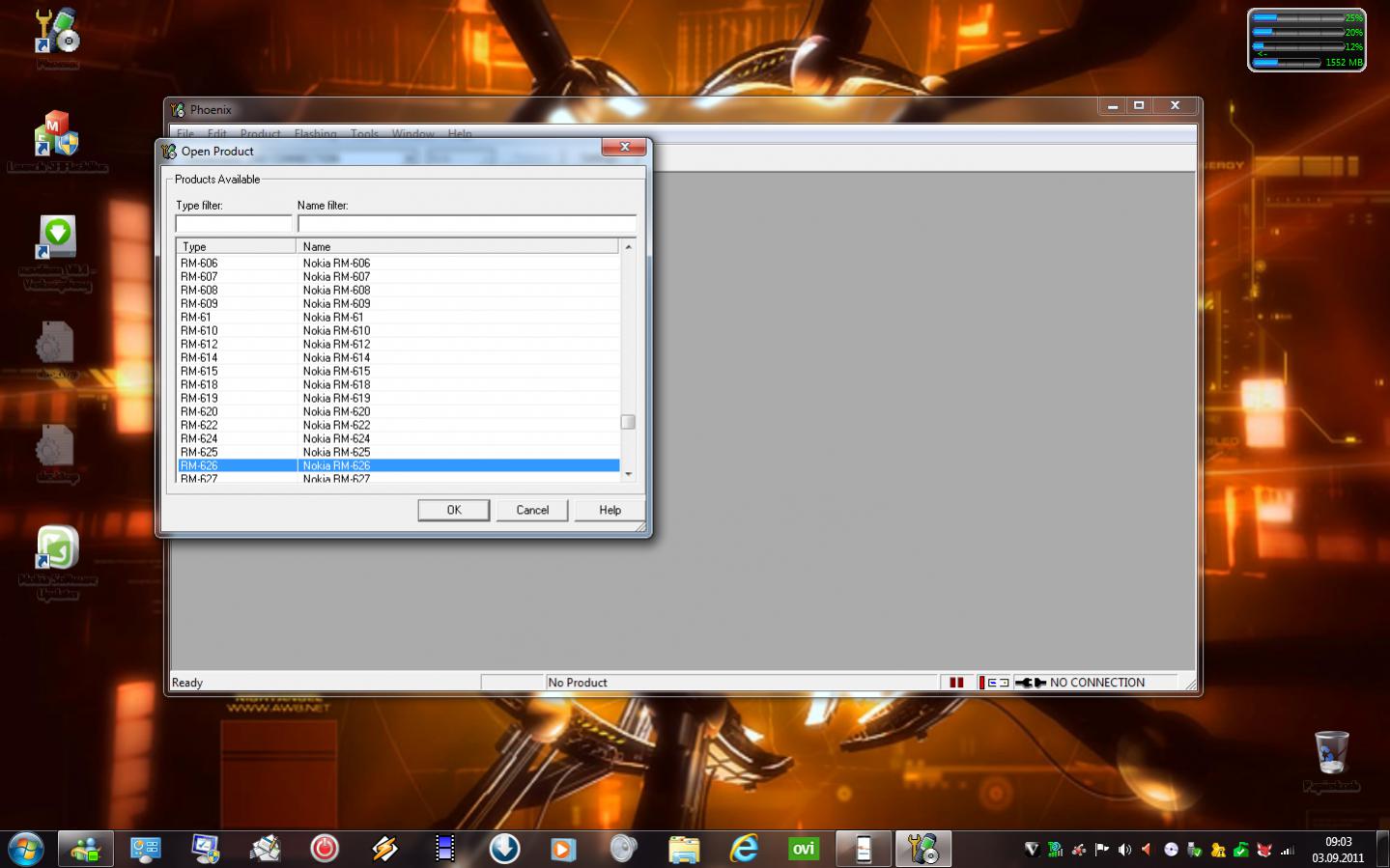Sort list by the Name column header

click(458, 246)
